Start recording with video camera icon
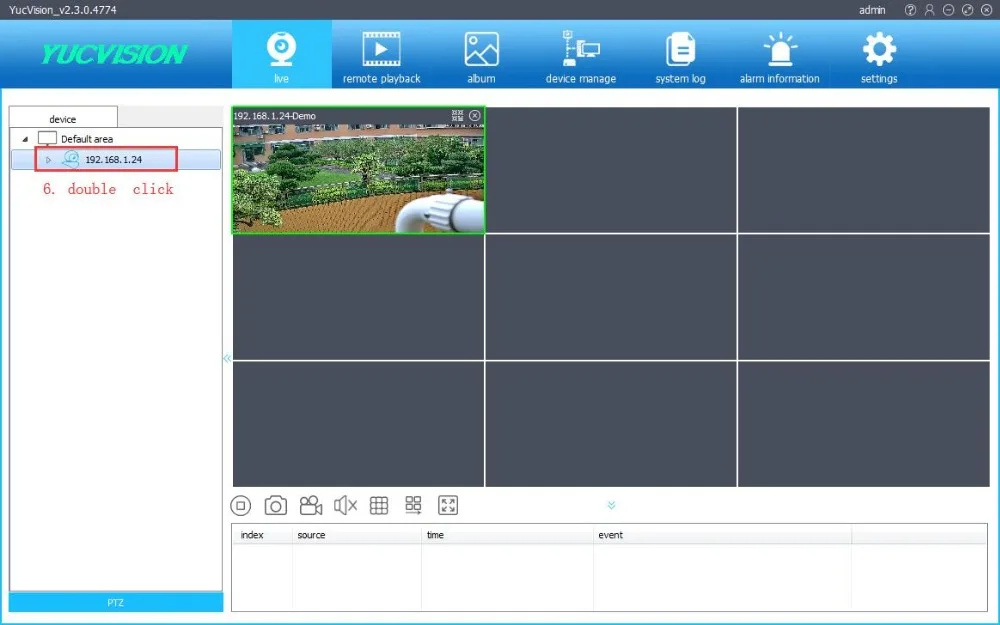The width and height of the screenshot is (1000, 625). (311, 506)
